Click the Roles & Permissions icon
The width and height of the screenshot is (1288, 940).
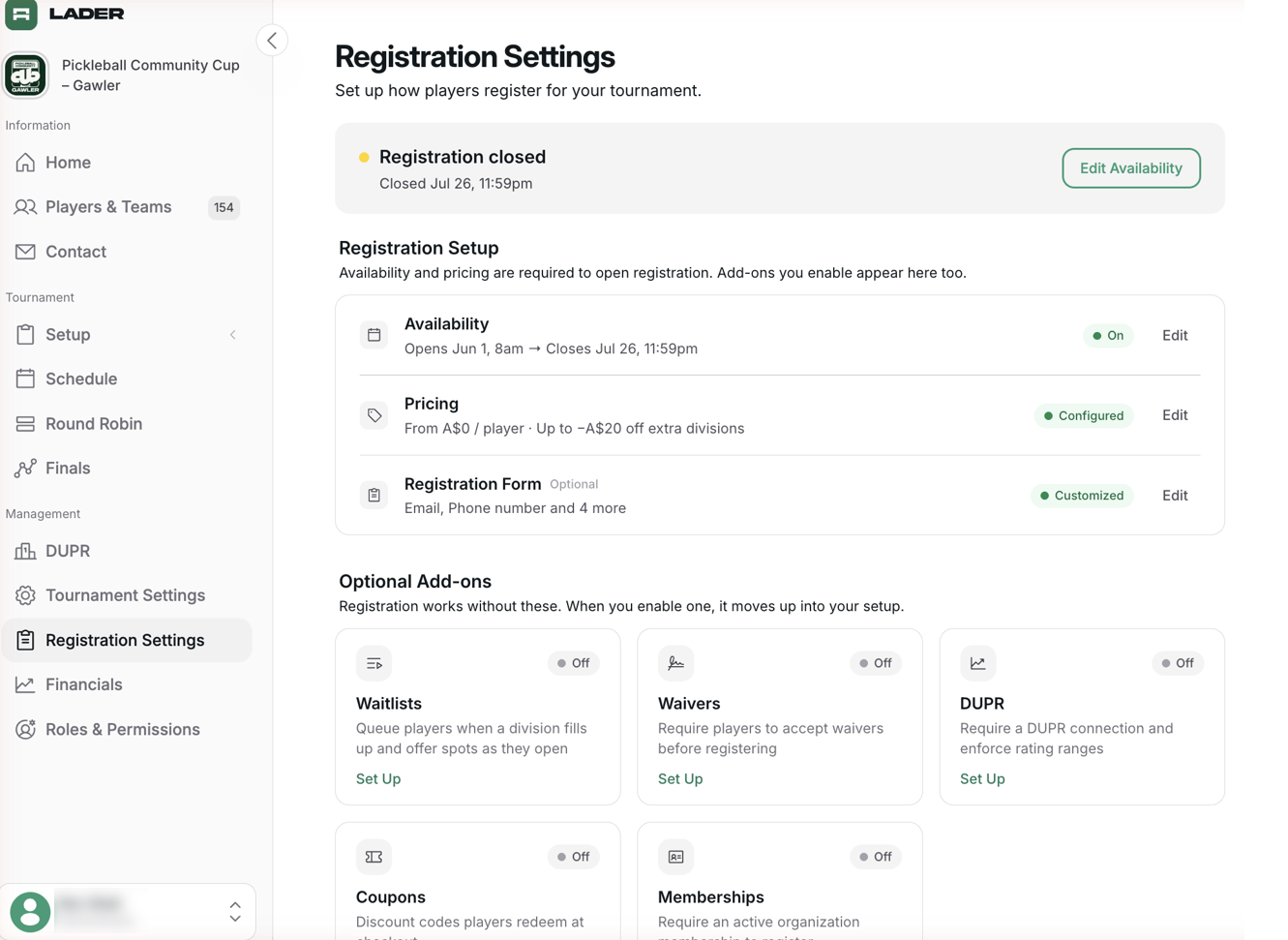click(25, 729)
